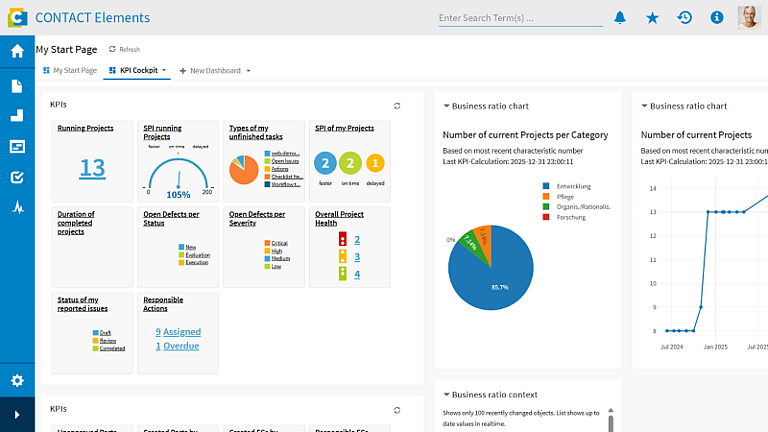Open Responsible Actions title
Screen dimensions: 768x432
pyautogui.click(x=163, y=304)
